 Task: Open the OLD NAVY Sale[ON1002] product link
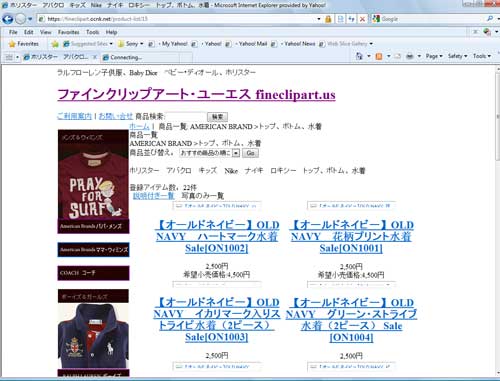(217, 237)
